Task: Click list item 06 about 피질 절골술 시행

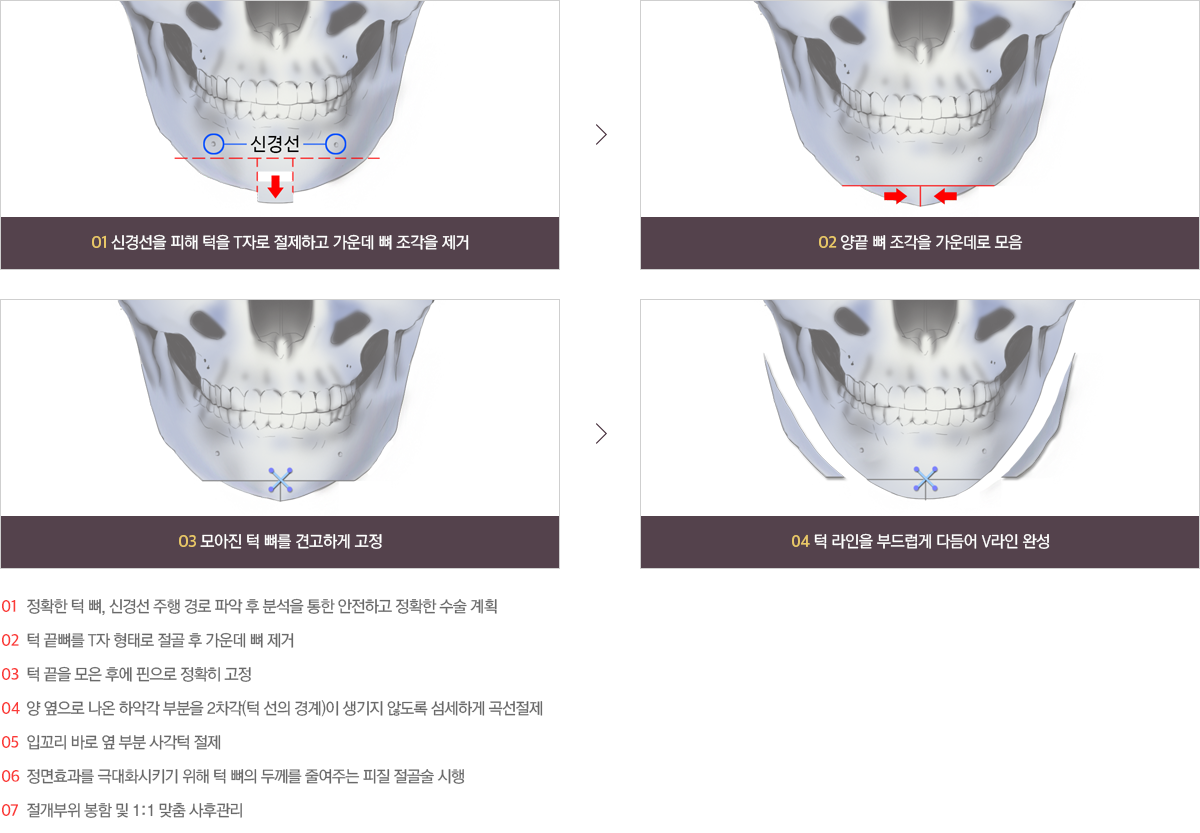Action: pyautogui.click(x=233, y=776)
